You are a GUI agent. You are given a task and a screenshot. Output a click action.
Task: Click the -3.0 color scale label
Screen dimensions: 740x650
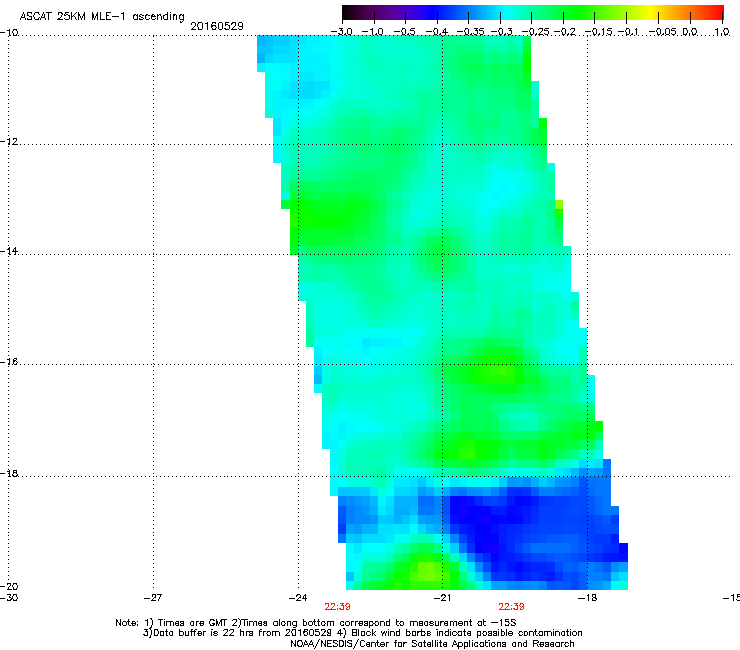(x=342, y=32)
